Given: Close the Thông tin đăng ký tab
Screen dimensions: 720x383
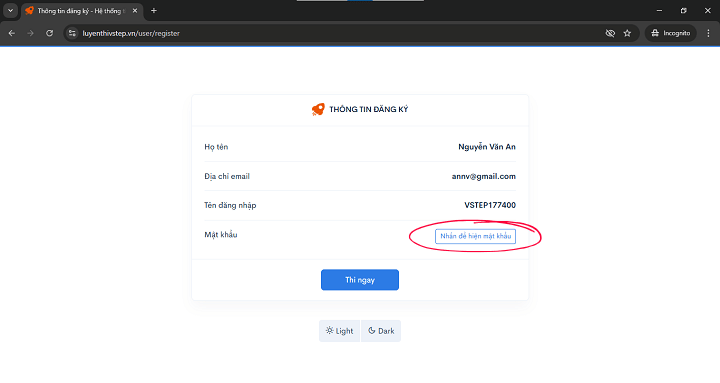Looking at the screenshot, I should (x=135, y=11).
